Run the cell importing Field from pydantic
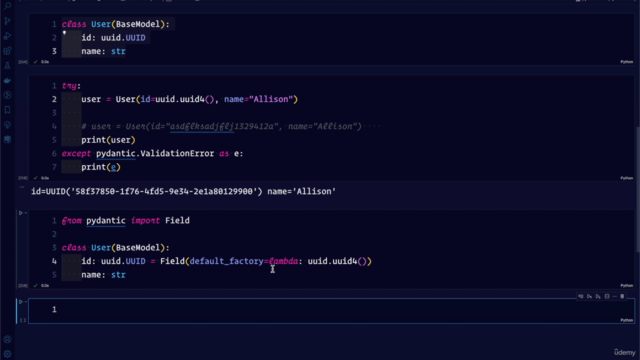Screen dimensions: 640x360 (x=20, y=213)
